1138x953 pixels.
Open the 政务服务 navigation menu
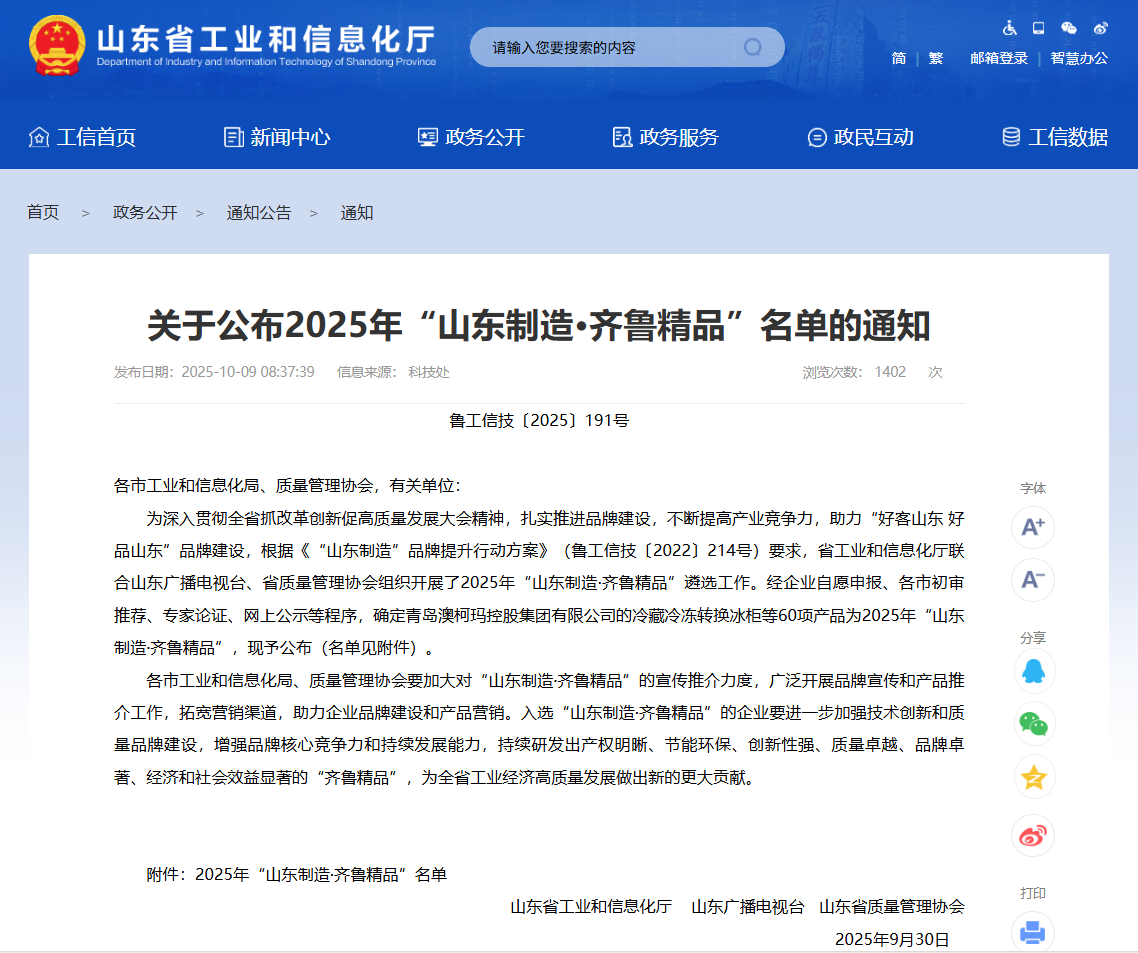665,137
